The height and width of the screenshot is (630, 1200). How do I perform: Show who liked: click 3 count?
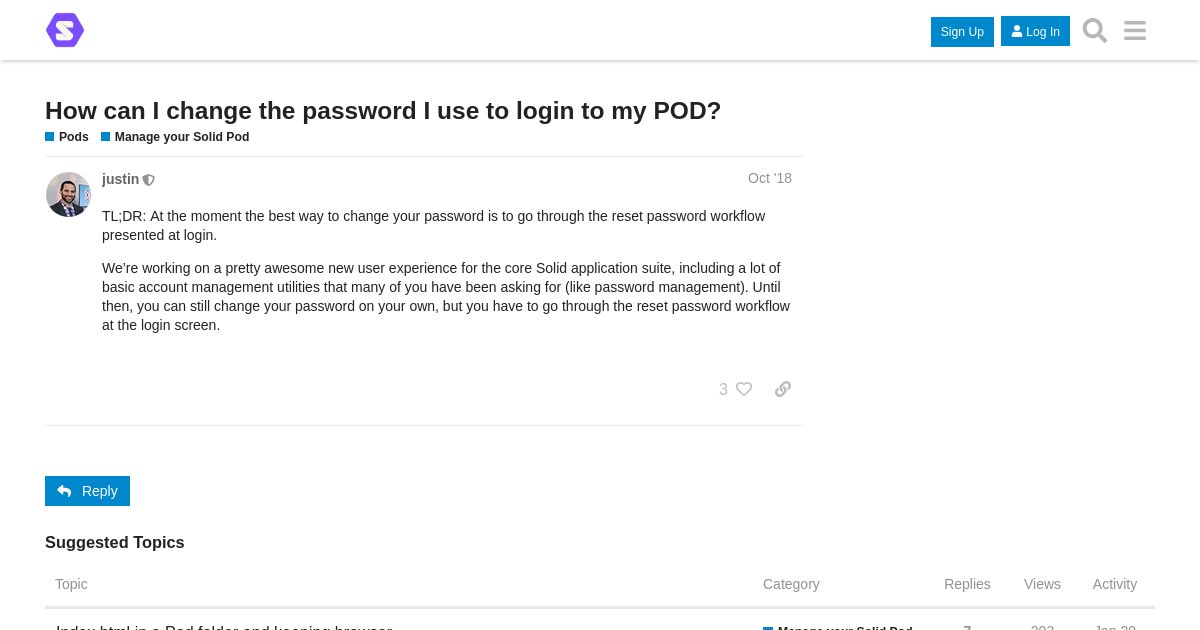click(723, 389)
